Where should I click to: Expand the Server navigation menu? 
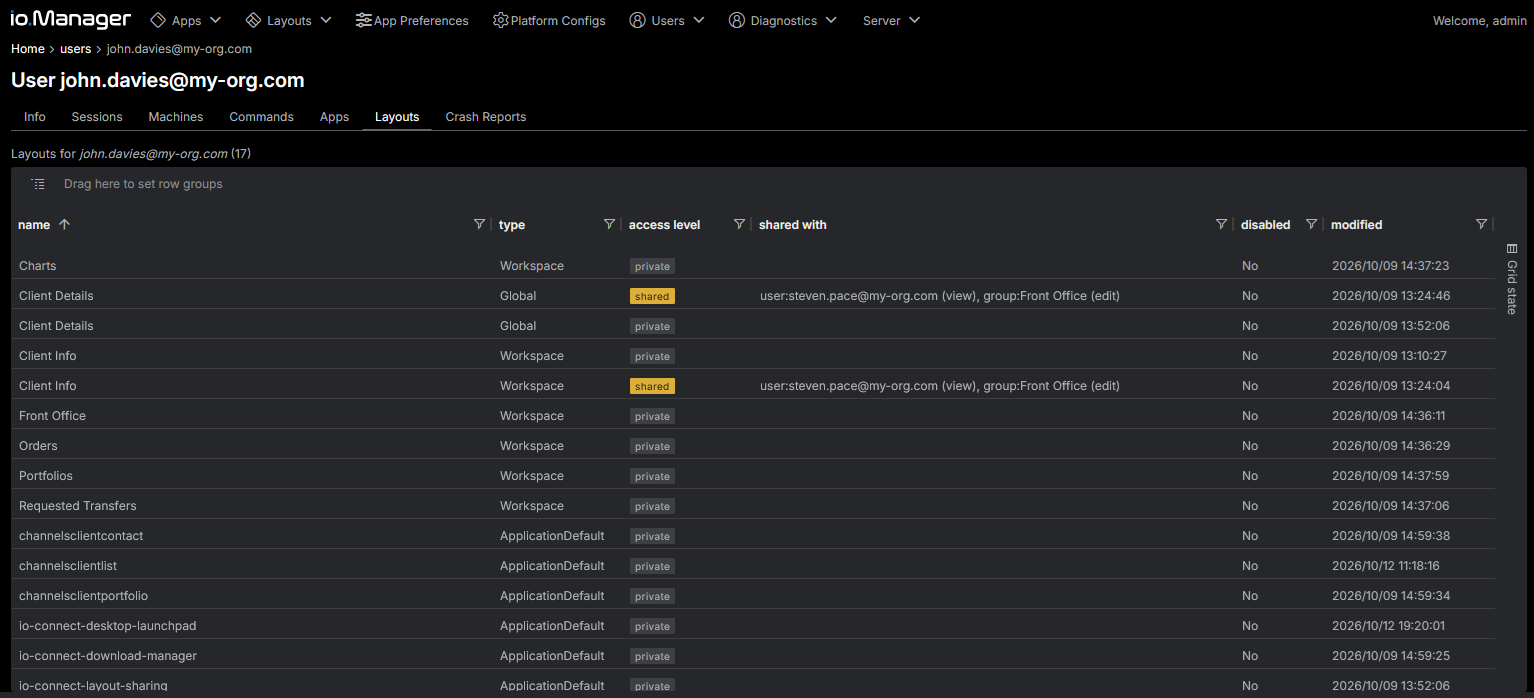coord(892,20)
